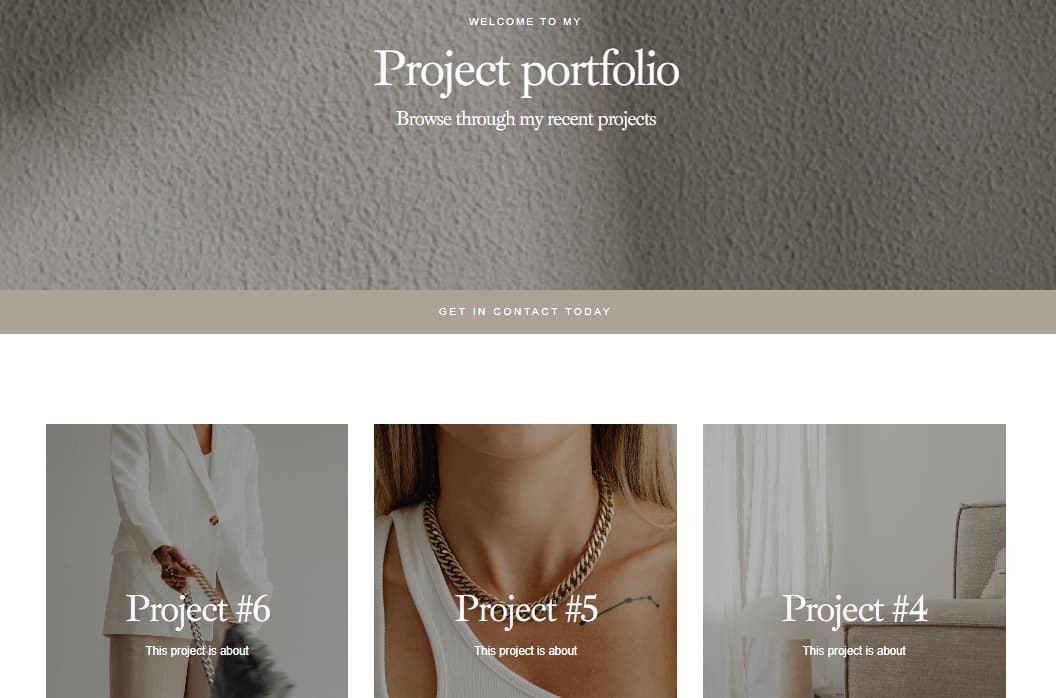1056x698 pixels.
Task: Click the textured wall hero background
Action: pos(202,202)
